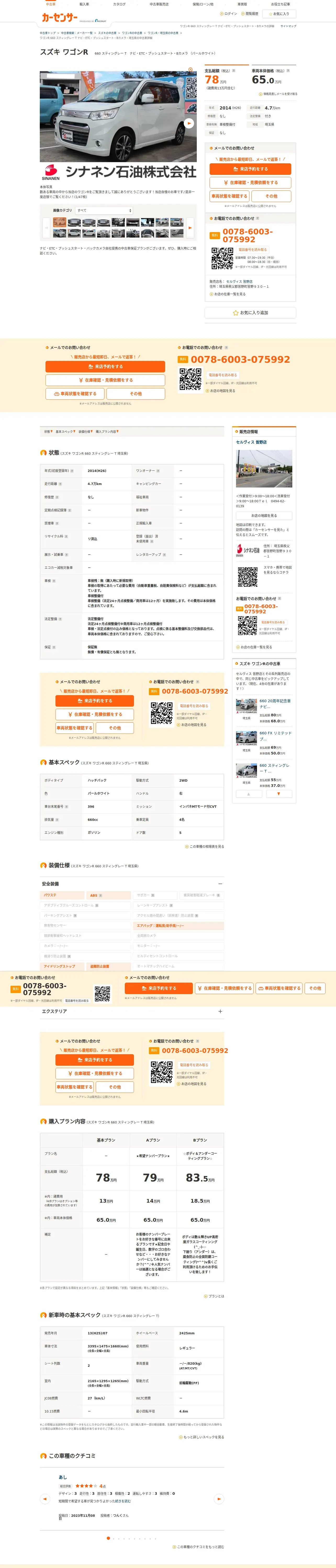Open この車種の相場表を見る link
This screenshot has width=336, height=1568.
205,846
